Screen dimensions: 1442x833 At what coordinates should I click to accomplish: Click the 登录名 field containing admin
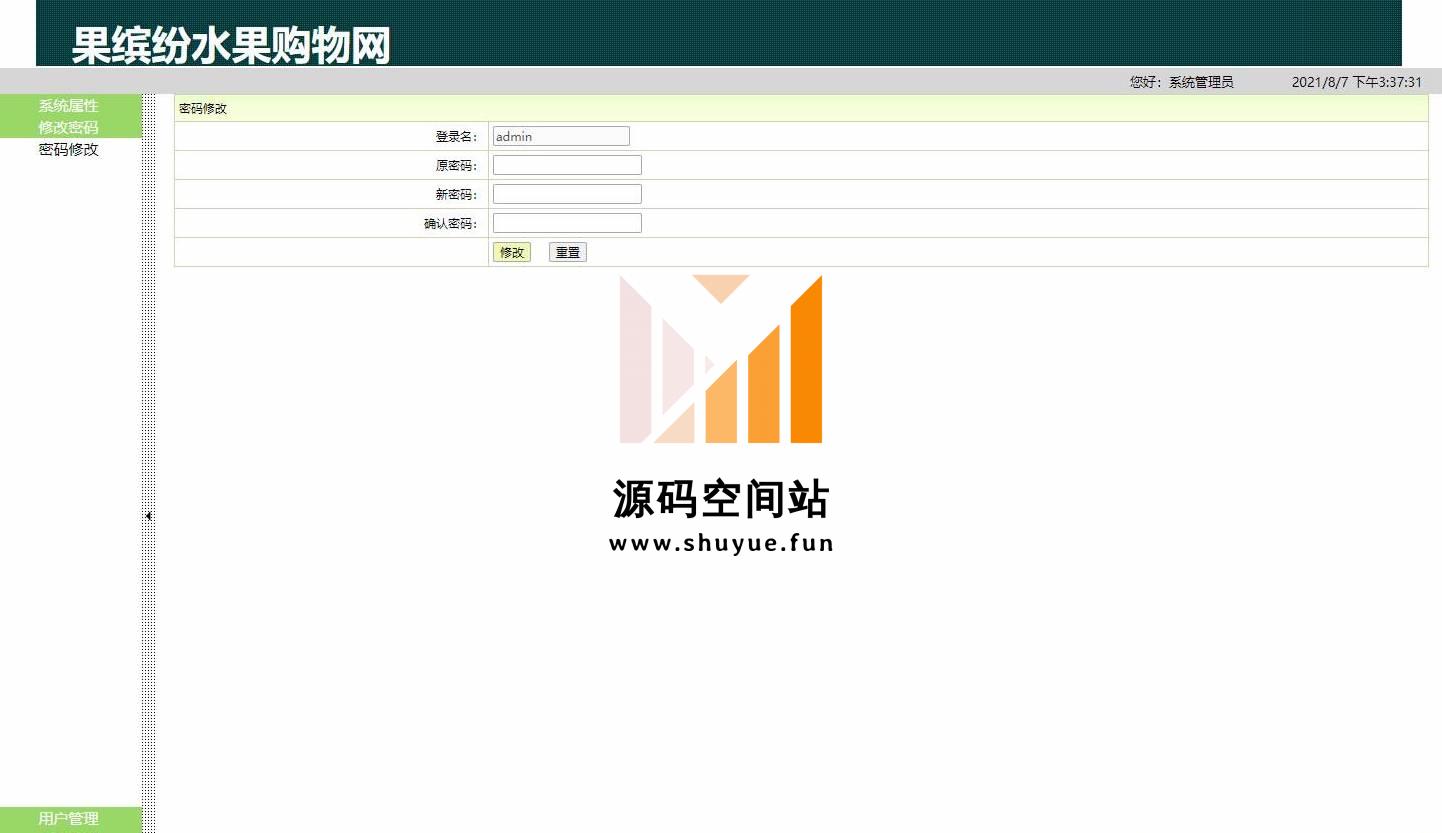click(x=561, y=136)
